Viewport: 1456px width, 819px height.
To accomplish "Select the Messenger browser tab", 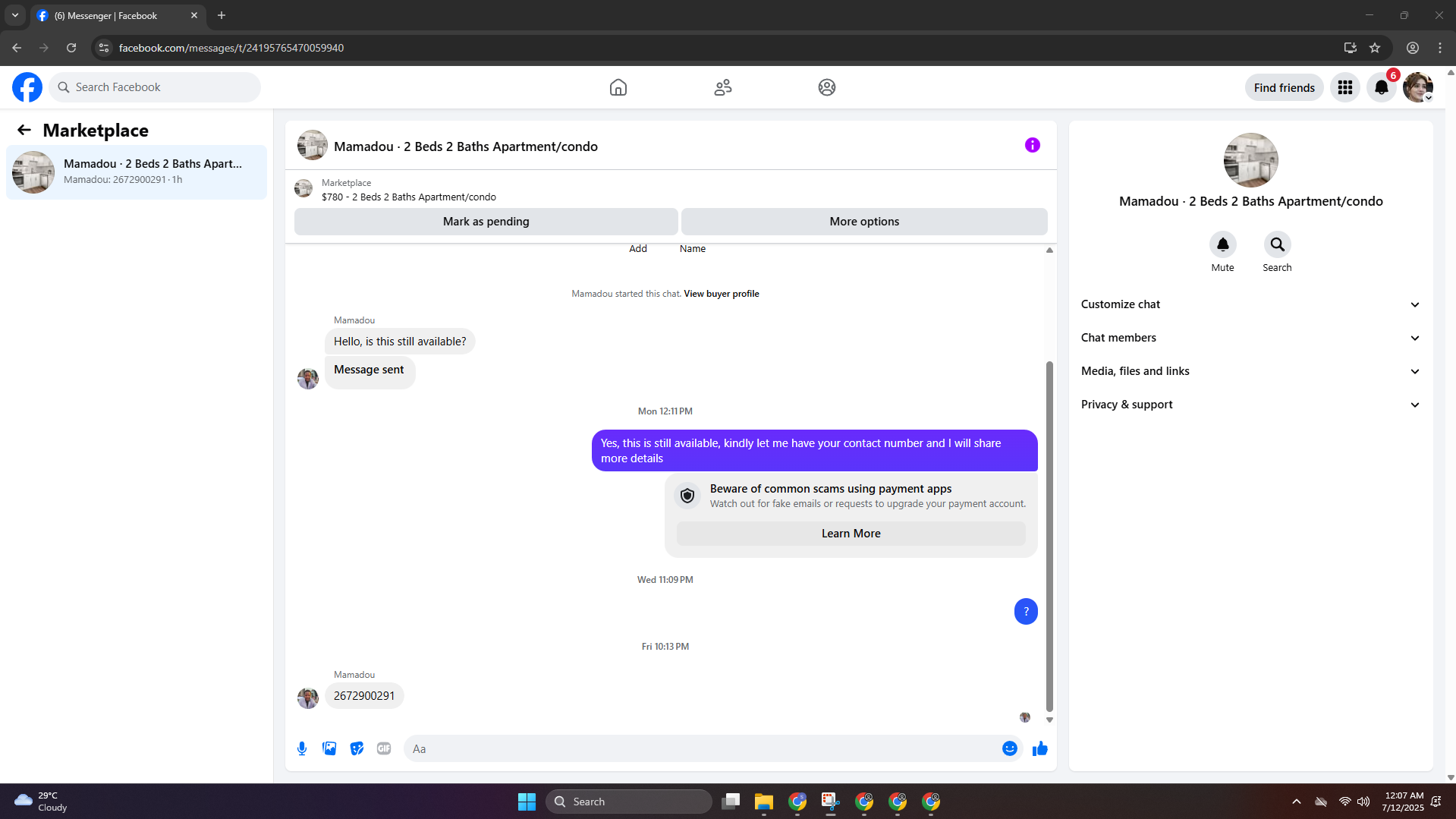I will pyautogui.click(x=118, y=15).
